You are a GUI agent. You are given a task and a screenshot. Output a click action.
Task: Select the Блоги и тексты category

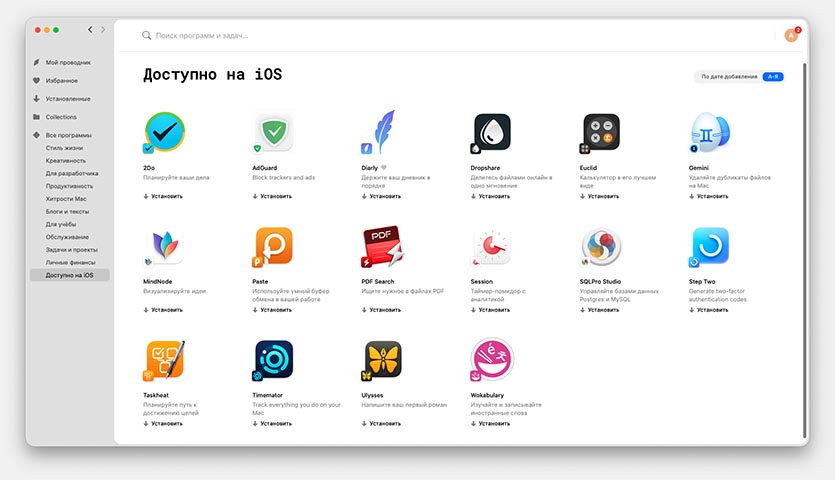coord(67,211)
